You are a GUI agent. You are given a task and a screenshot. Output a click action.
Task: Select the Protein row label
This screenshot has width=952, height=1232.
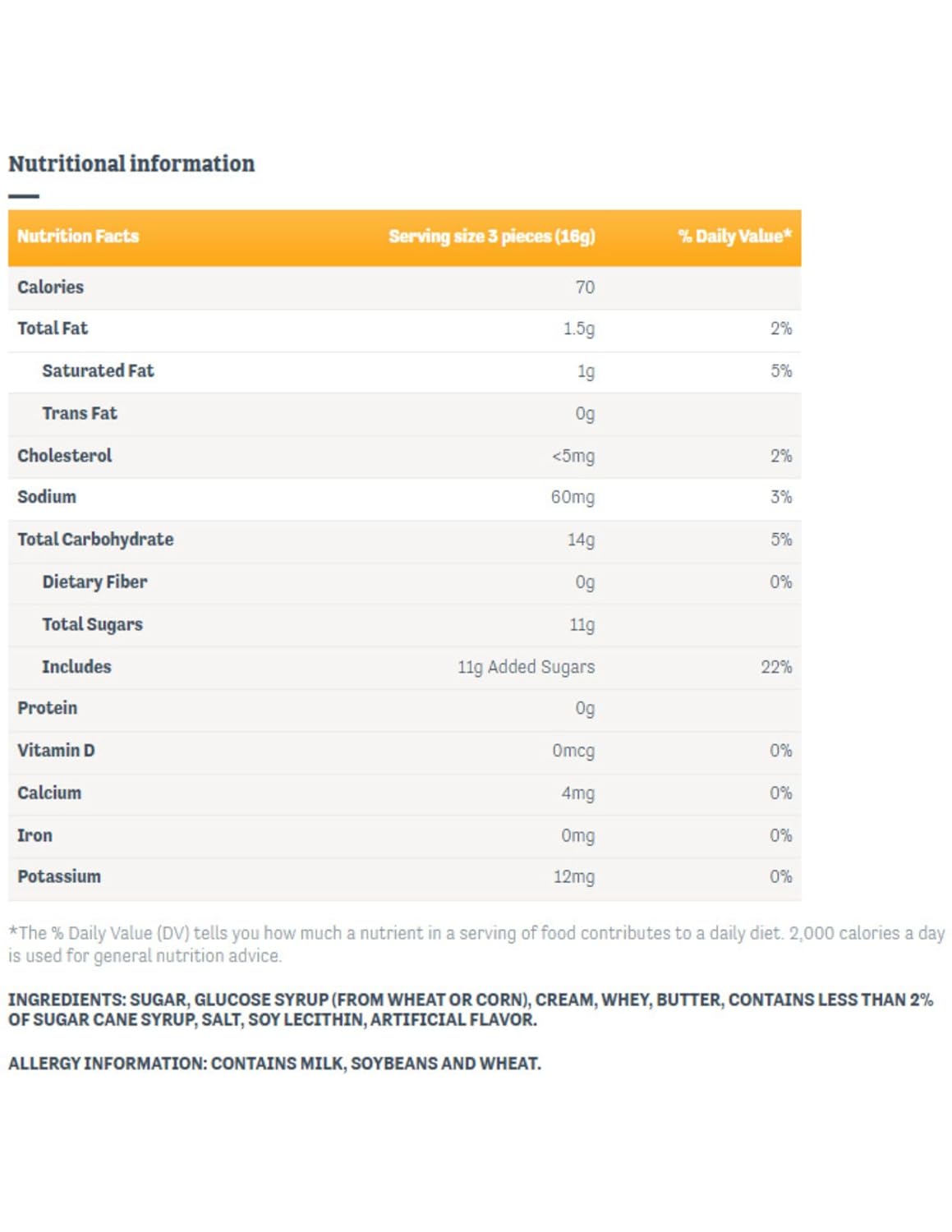(47, 708)
